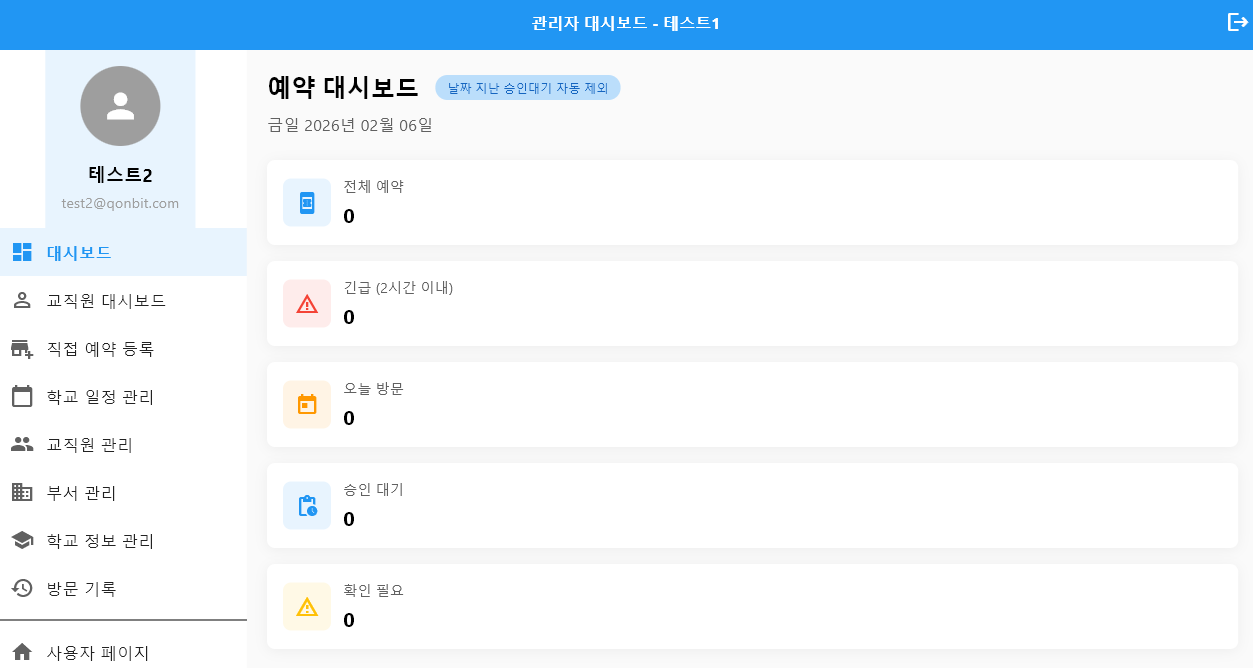Click the 방문 기록 history icon
This screenshot has width=1253, height=668.
[x=22, y=588]
